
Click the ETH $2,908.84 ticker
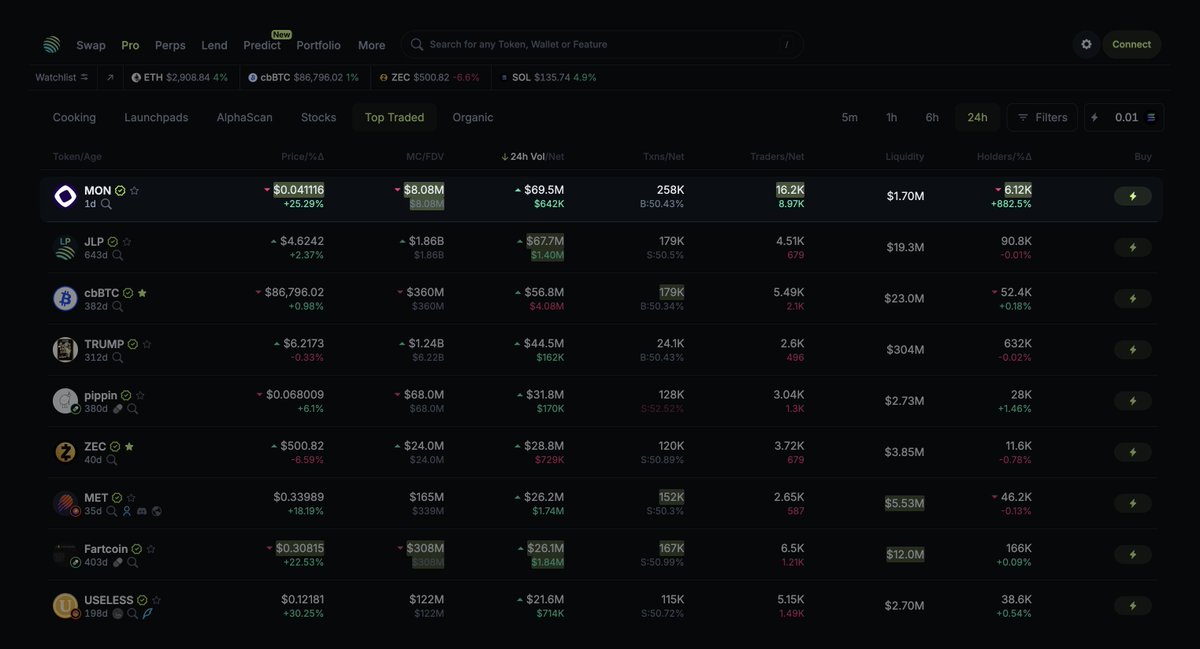point(180,77)
